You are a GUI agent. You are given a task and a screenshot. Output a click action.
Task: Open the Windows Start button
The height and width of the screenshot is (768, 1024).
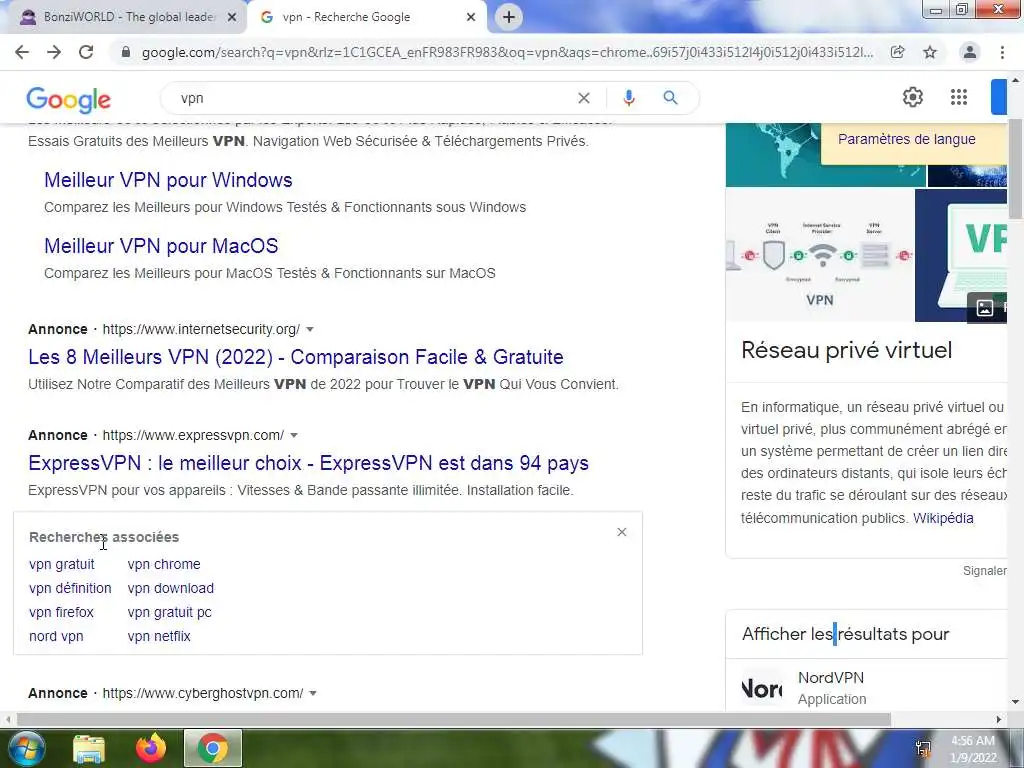tap(25, 748)
